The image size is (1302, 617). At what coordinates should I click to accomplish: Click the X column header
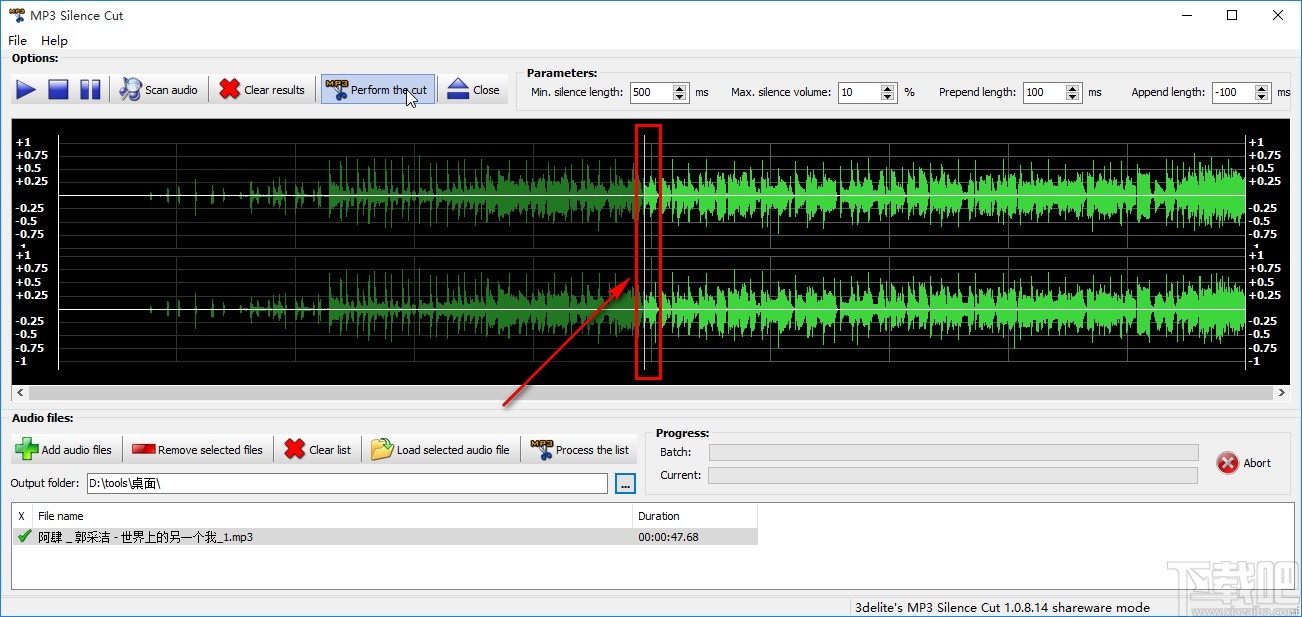tap(22, 516)
